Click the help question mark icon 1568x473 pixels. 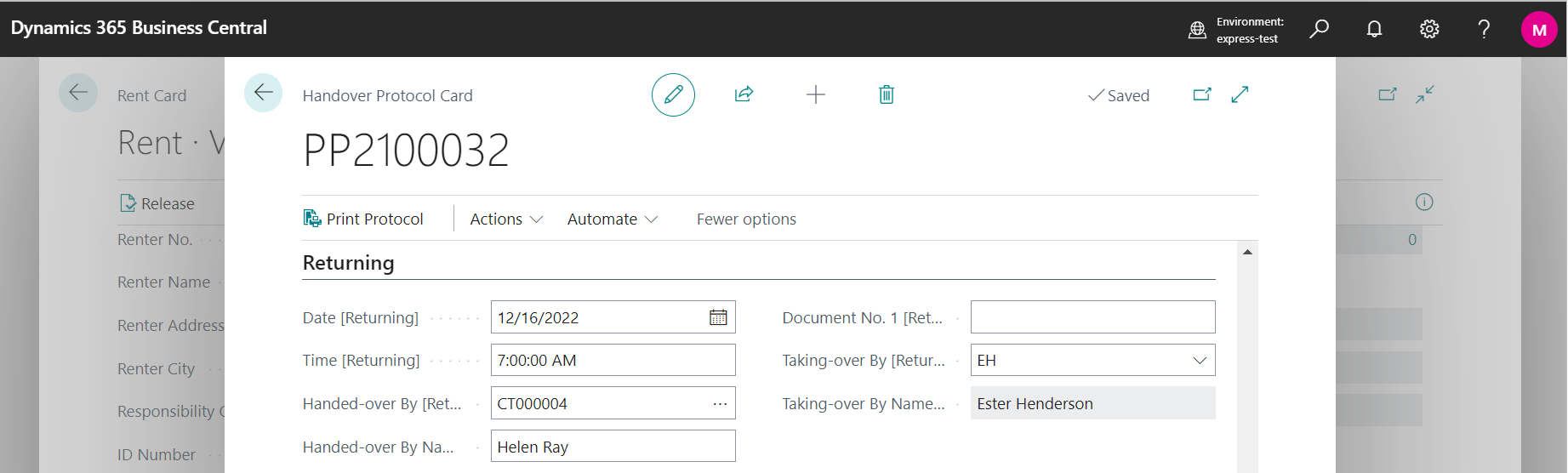click(x=1484, y=29)
